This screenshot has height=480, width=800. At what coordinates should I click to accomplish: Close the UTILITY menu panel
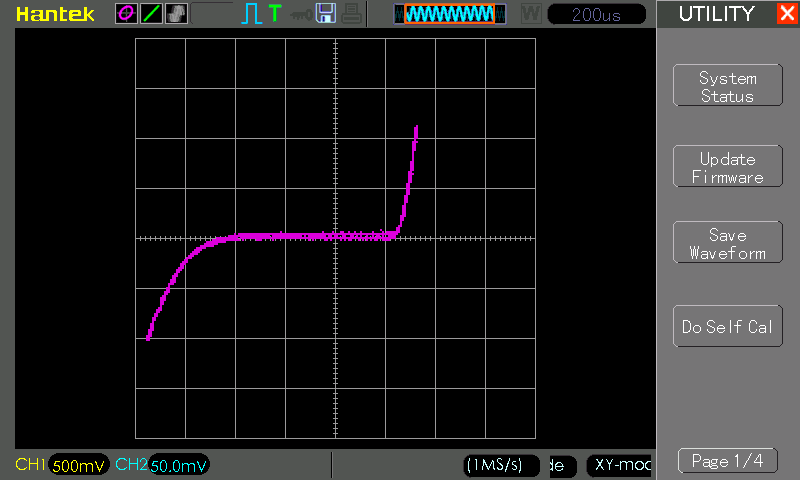pyautogui.click(x=787, y=13)
